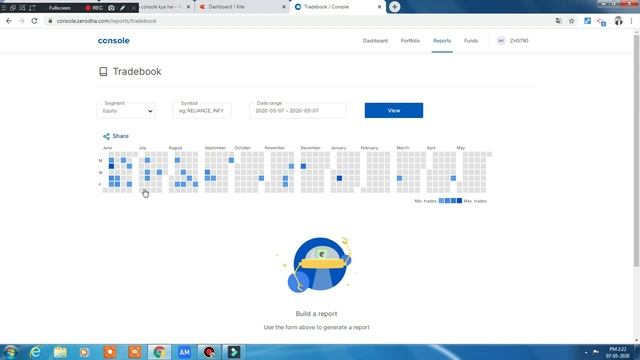Click the Tradebook book icon
This screenshot has width=640, height=360.
click(103, 72)
